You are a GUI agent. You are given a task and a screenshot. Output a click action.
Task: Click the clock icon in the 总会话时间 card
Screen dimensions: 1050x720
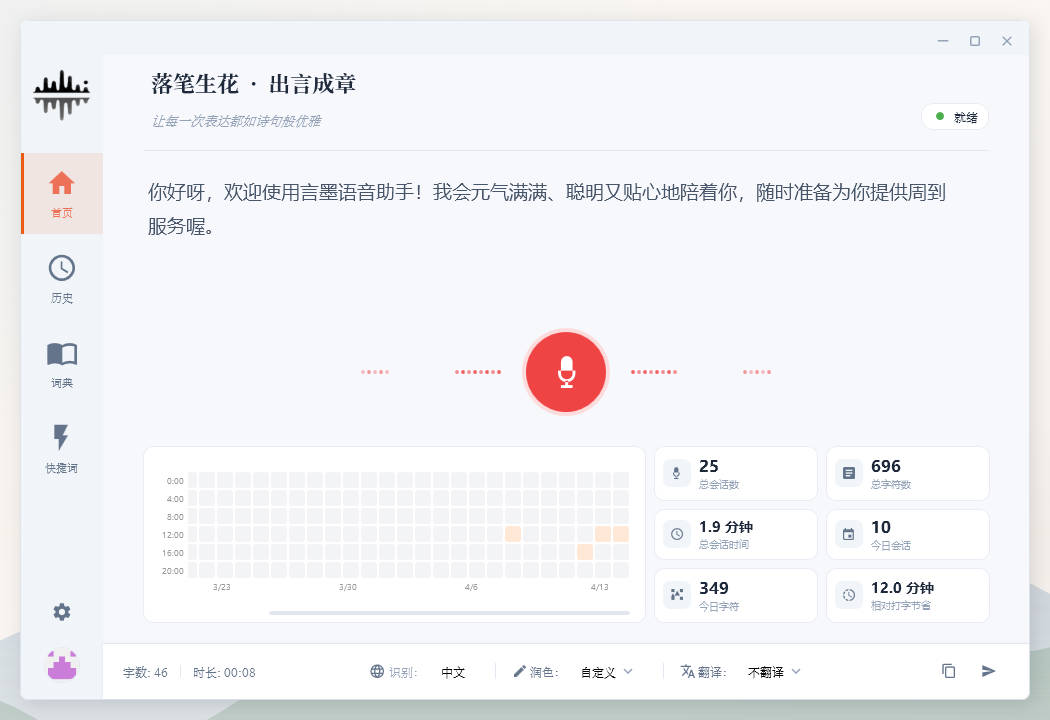(676, 534)
